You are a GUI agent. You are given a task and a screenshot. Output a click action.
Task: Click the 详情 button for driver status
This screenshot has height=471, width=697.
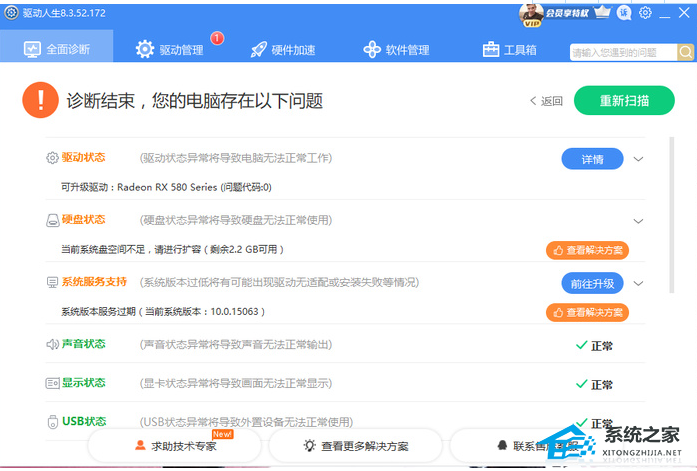[592, 159]
